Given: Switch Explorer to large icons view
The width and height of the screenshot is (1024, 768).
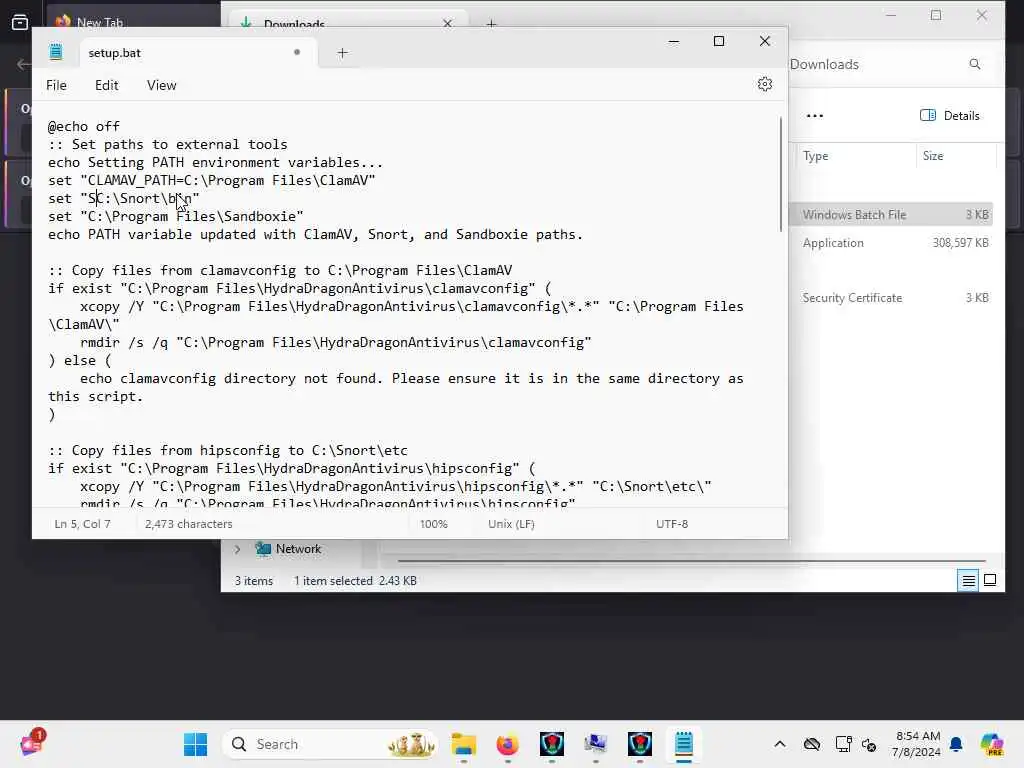Looking at the screenshot, I should pos(990,580).
